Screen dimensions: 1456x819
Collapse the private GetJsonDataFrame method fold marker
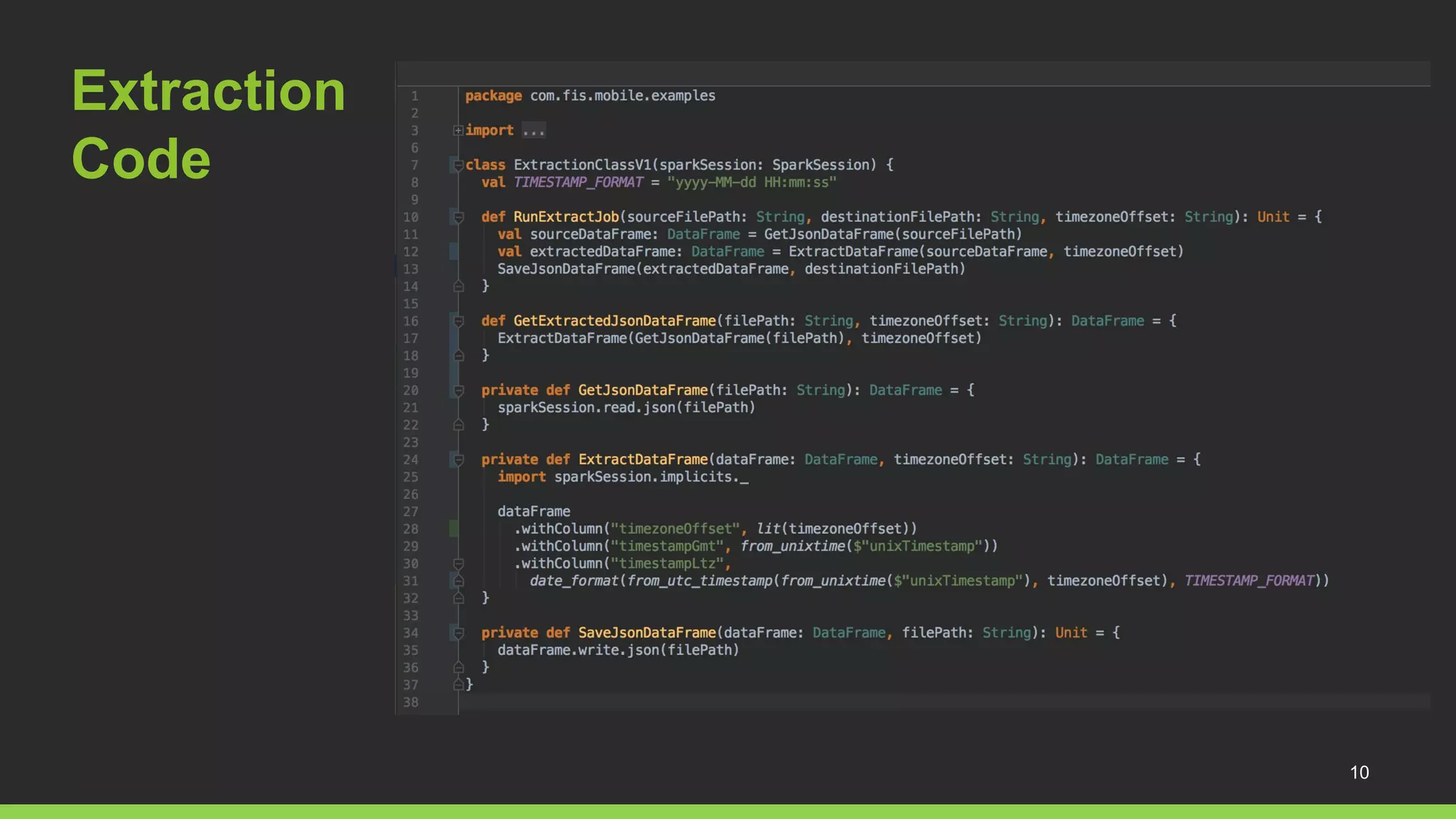click(459, 390)
